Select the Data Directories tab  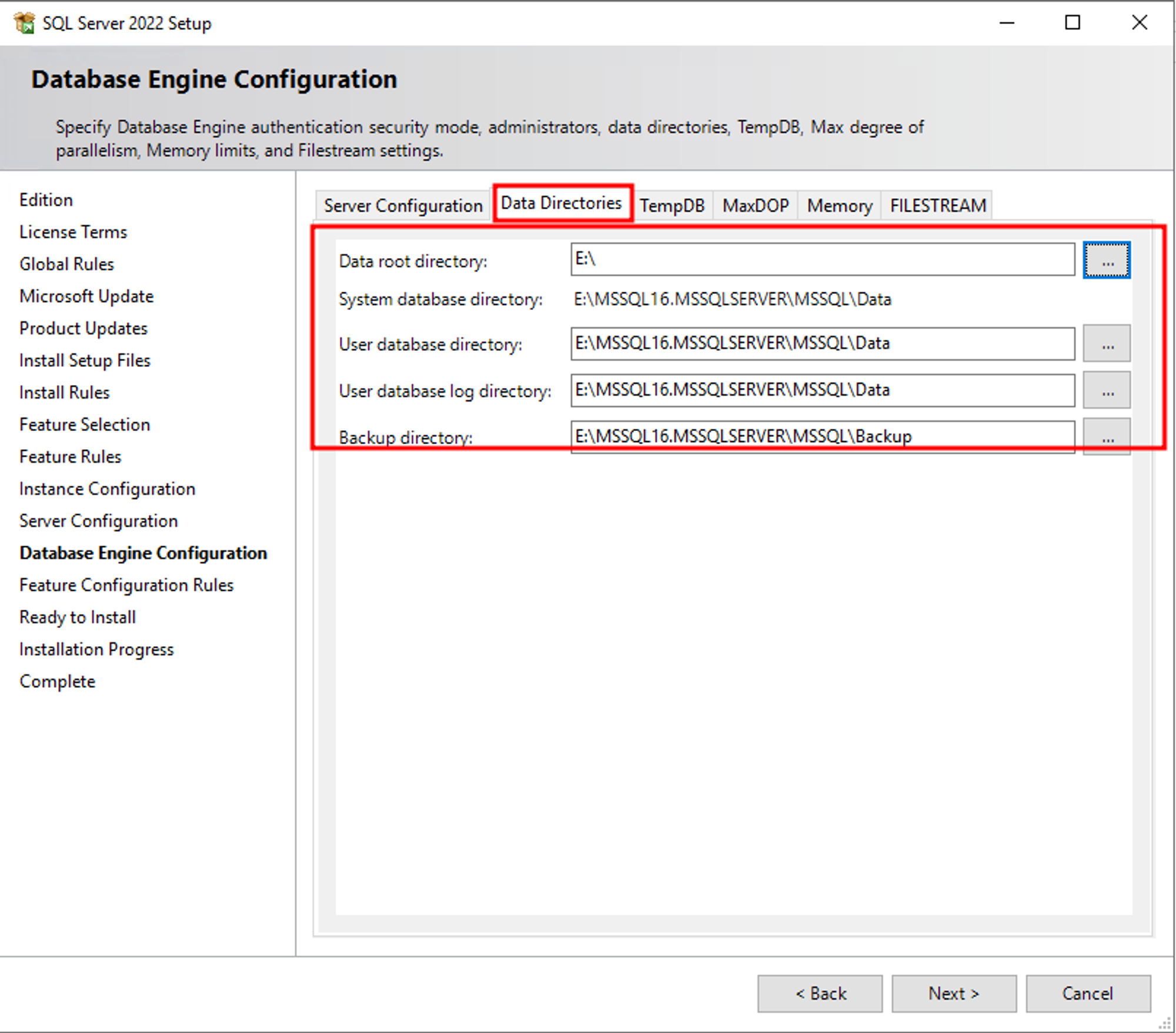click(562, 203)
